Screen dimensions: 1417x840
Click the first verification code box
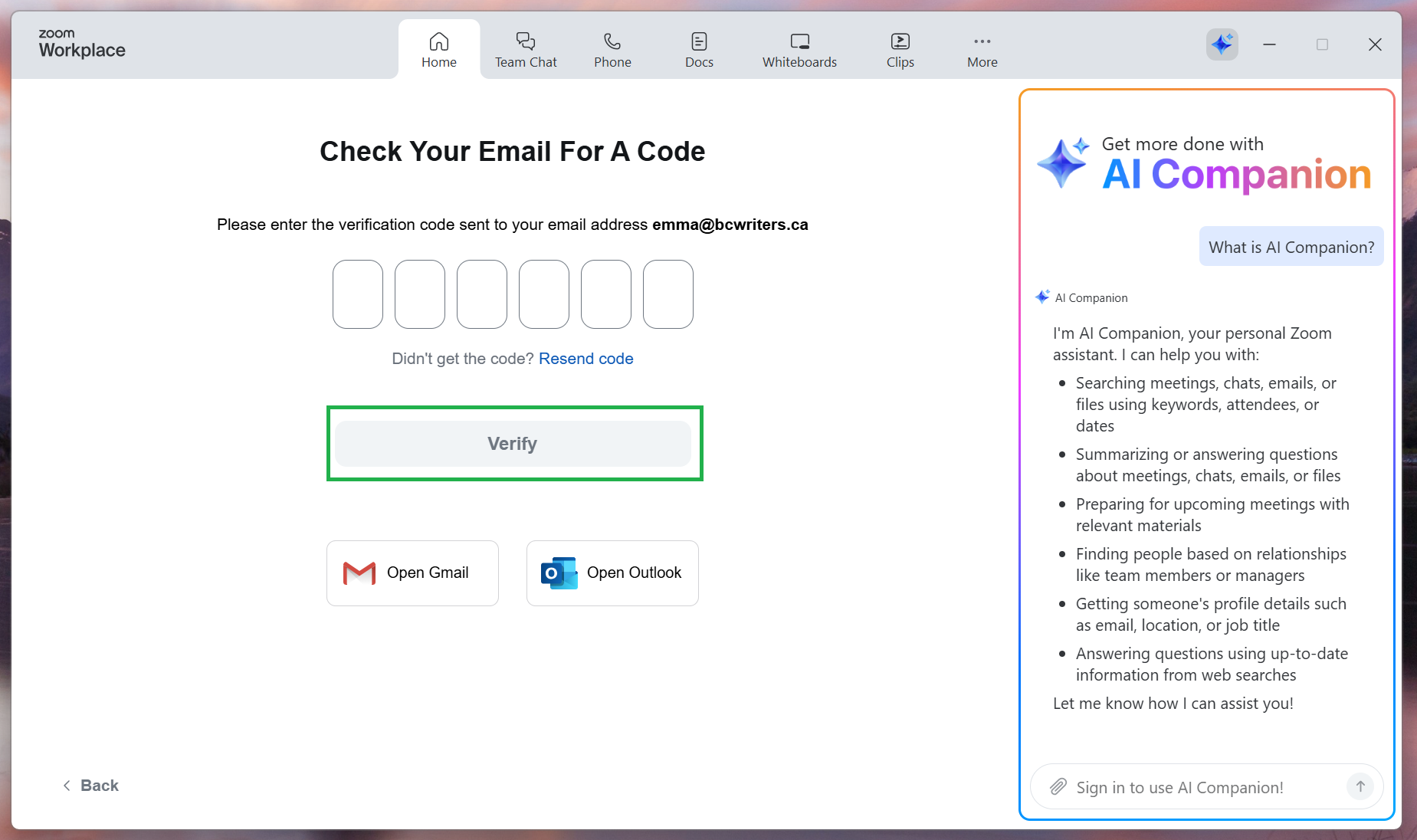click(358, 294)
